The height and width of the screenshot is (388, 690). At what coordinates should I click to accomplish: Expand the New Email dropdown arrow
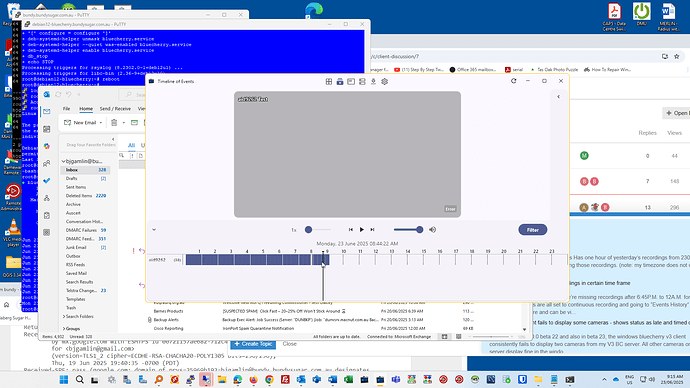coord(101,123)
